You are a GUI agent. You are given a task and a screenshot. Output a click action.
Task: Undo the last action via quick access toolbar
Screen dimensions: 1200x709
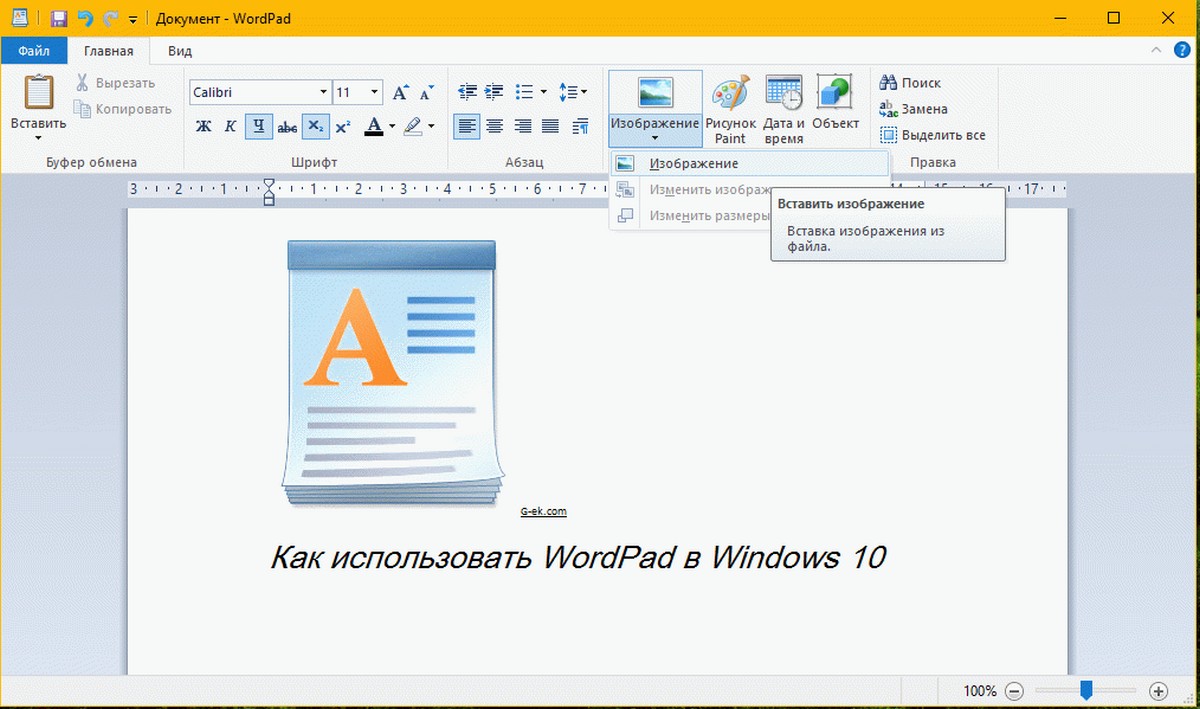(x=85, y=18)
